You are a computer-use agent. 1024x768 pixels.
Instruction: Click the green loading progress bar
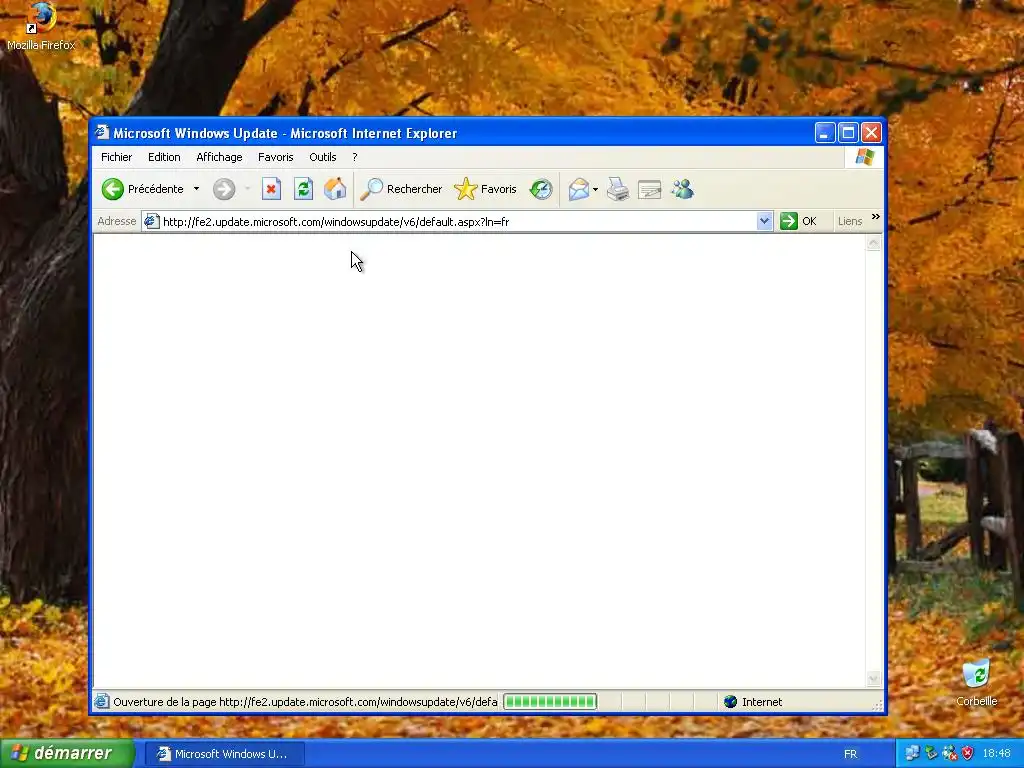click(550, 702)
